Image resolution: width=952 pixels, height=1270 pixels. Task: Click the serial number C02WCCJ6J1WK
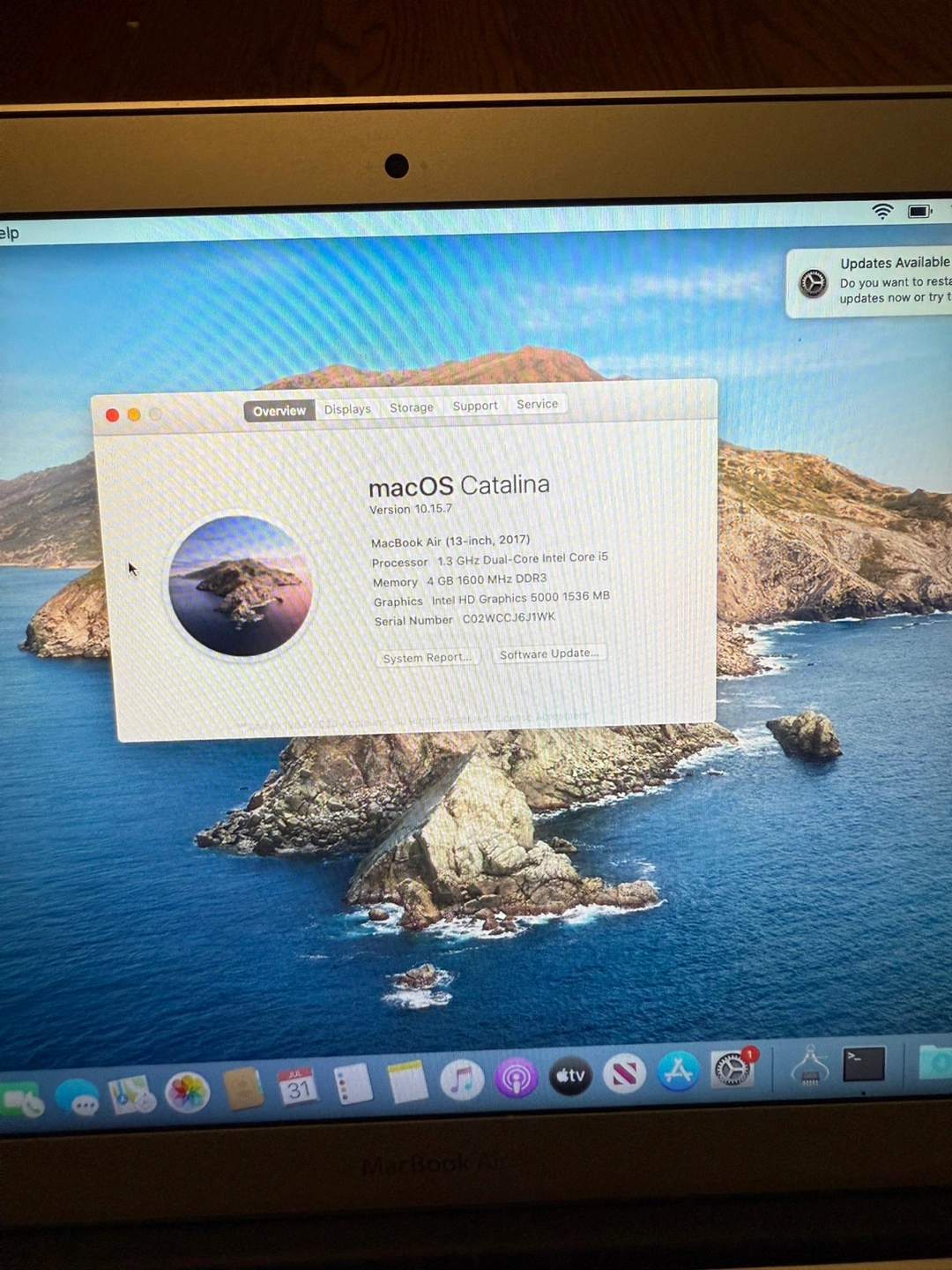tap(509, 618)
